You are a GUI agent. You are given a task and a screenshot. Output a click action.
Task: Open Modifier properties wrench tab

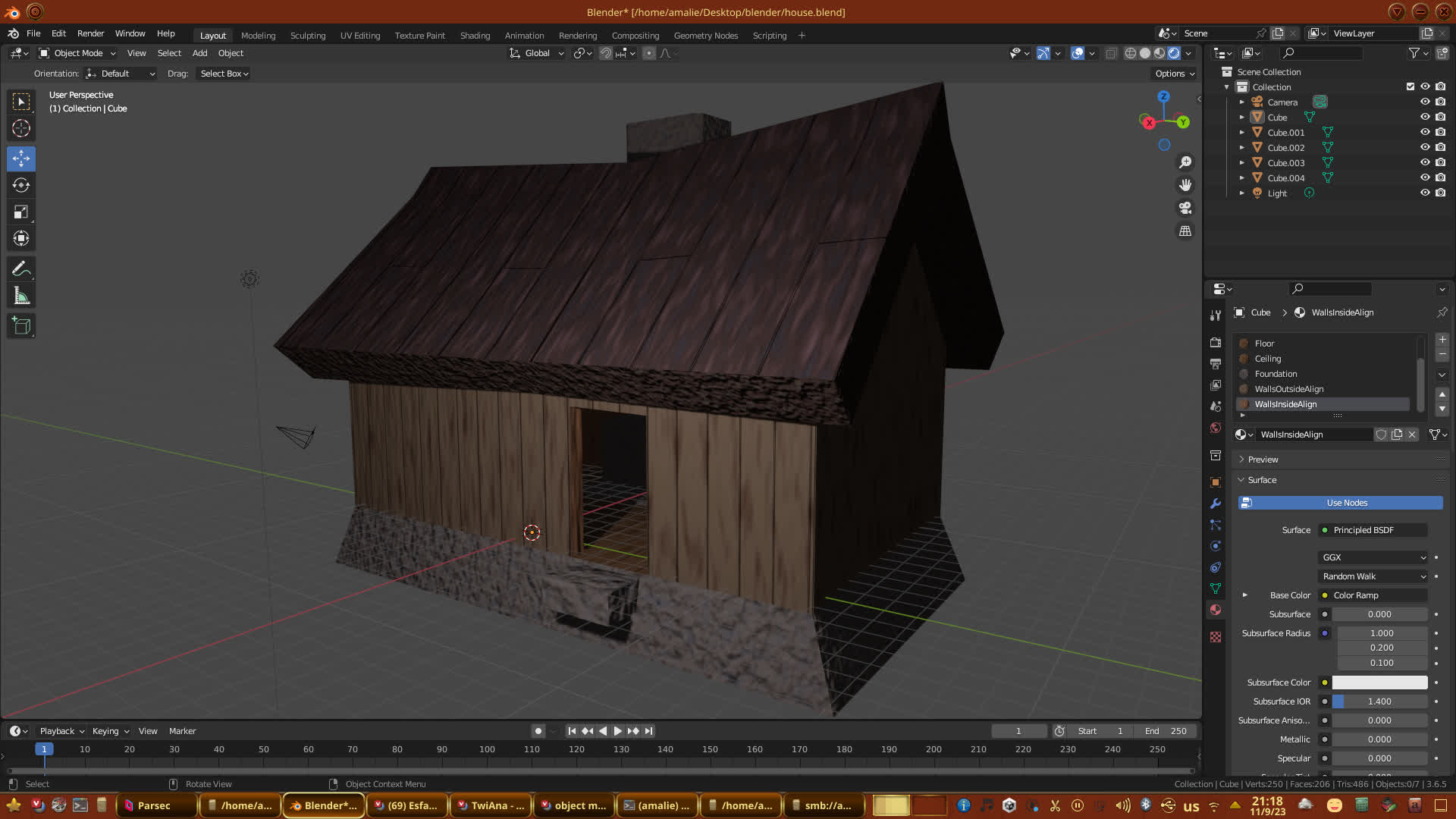1216,504
